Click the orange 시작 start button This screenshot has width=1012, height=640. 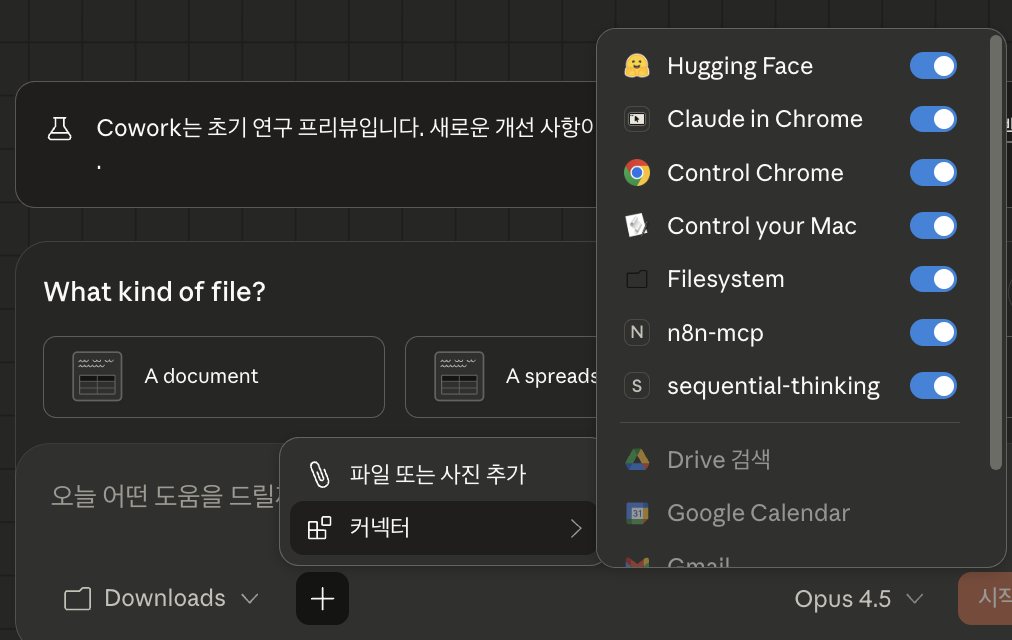pos(986,598)
